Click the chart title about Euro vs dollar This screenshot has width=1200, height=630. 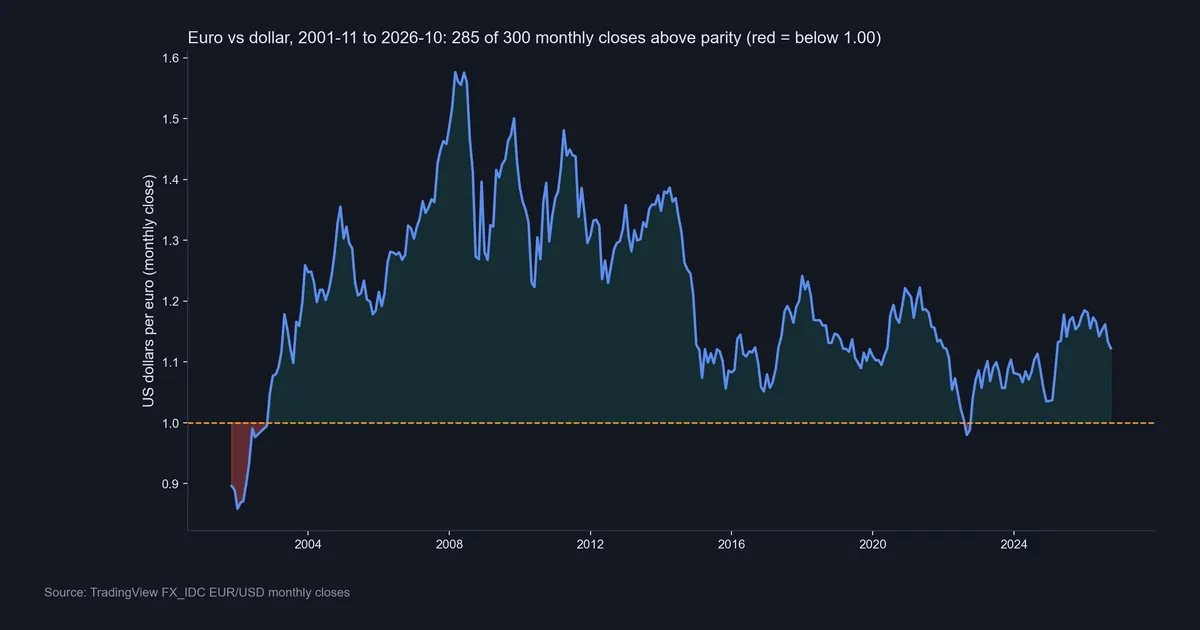point(534,38)
